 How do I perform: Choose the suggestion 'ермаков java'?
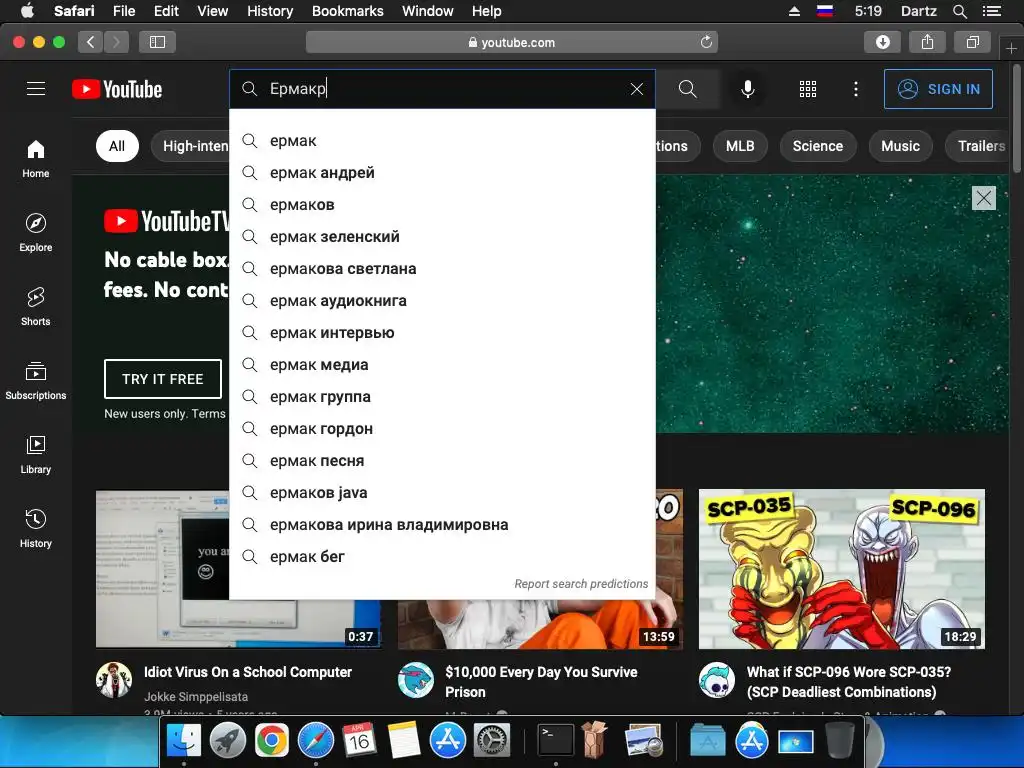pos(442,492)
